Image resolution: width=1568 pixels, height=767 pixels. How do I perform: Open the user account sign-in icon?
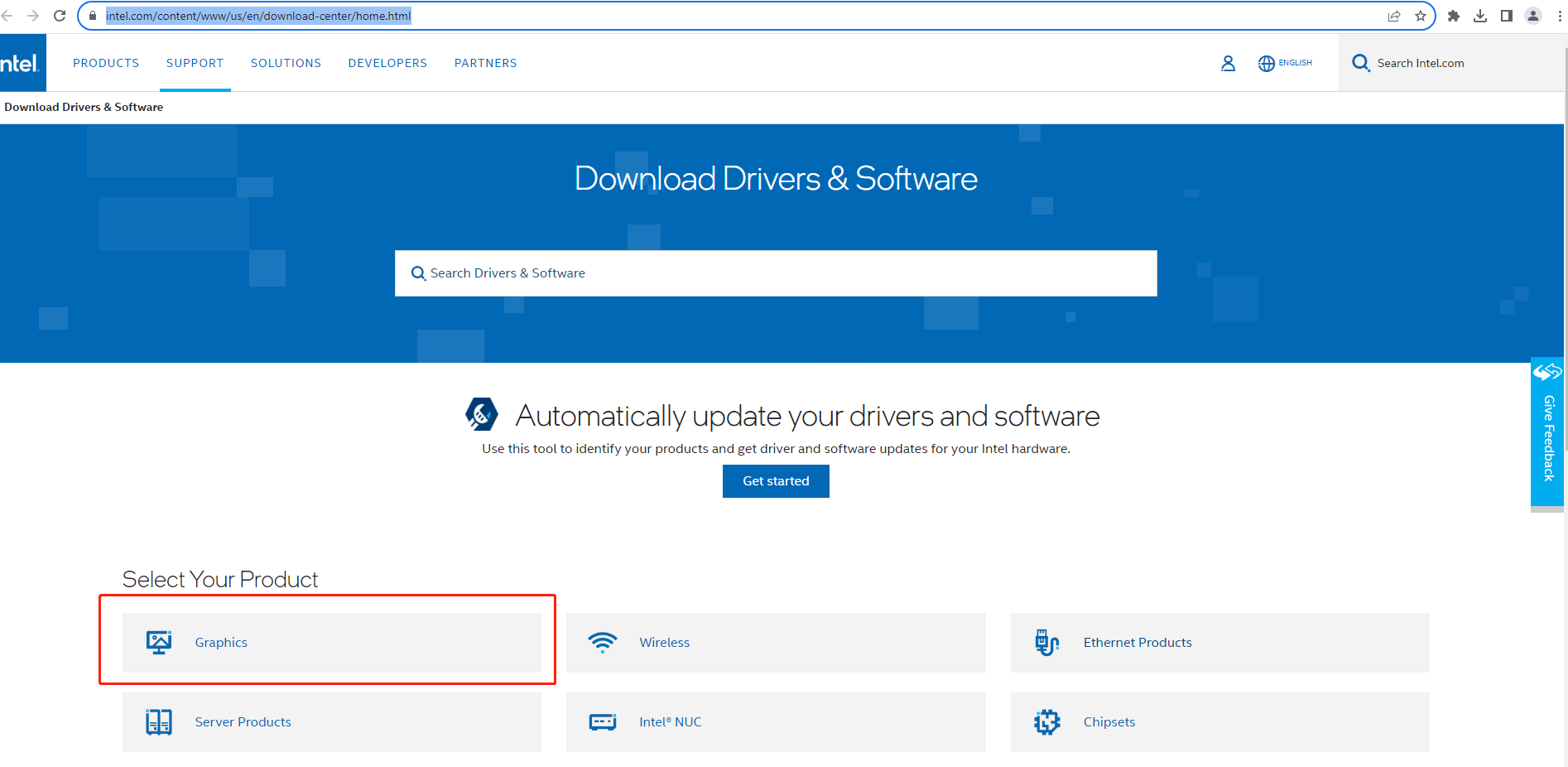pyautogui.click(x=1228, y=63)
